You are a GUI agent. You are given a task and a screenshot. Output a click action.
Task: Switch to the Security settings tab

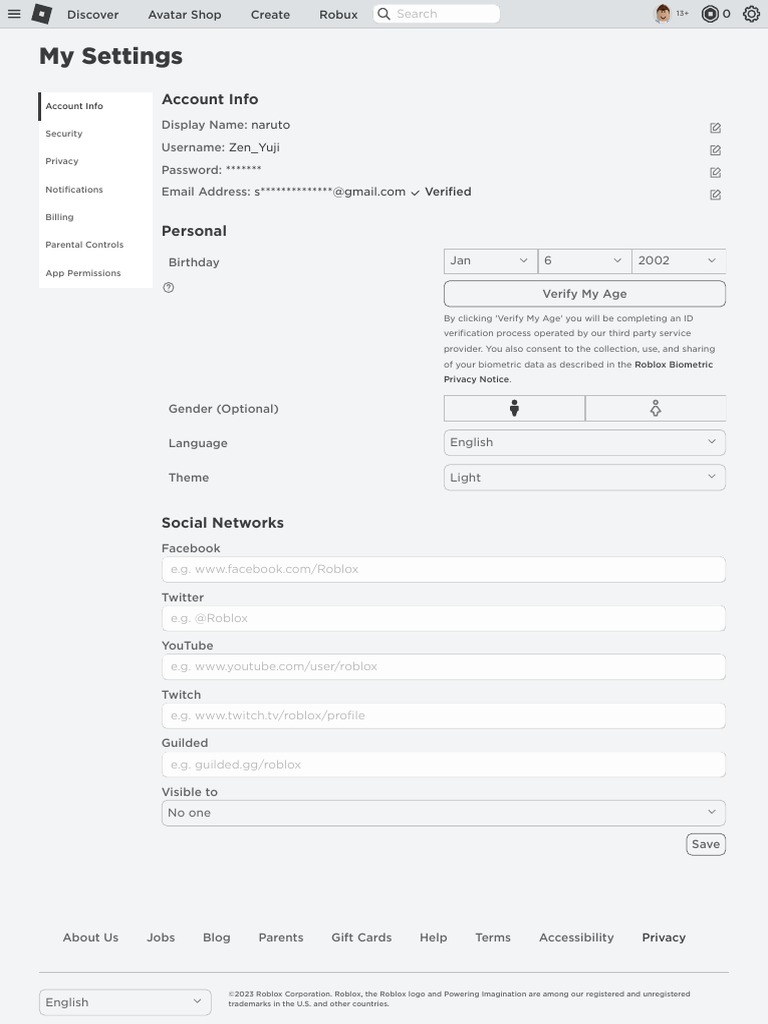(64, 134)
